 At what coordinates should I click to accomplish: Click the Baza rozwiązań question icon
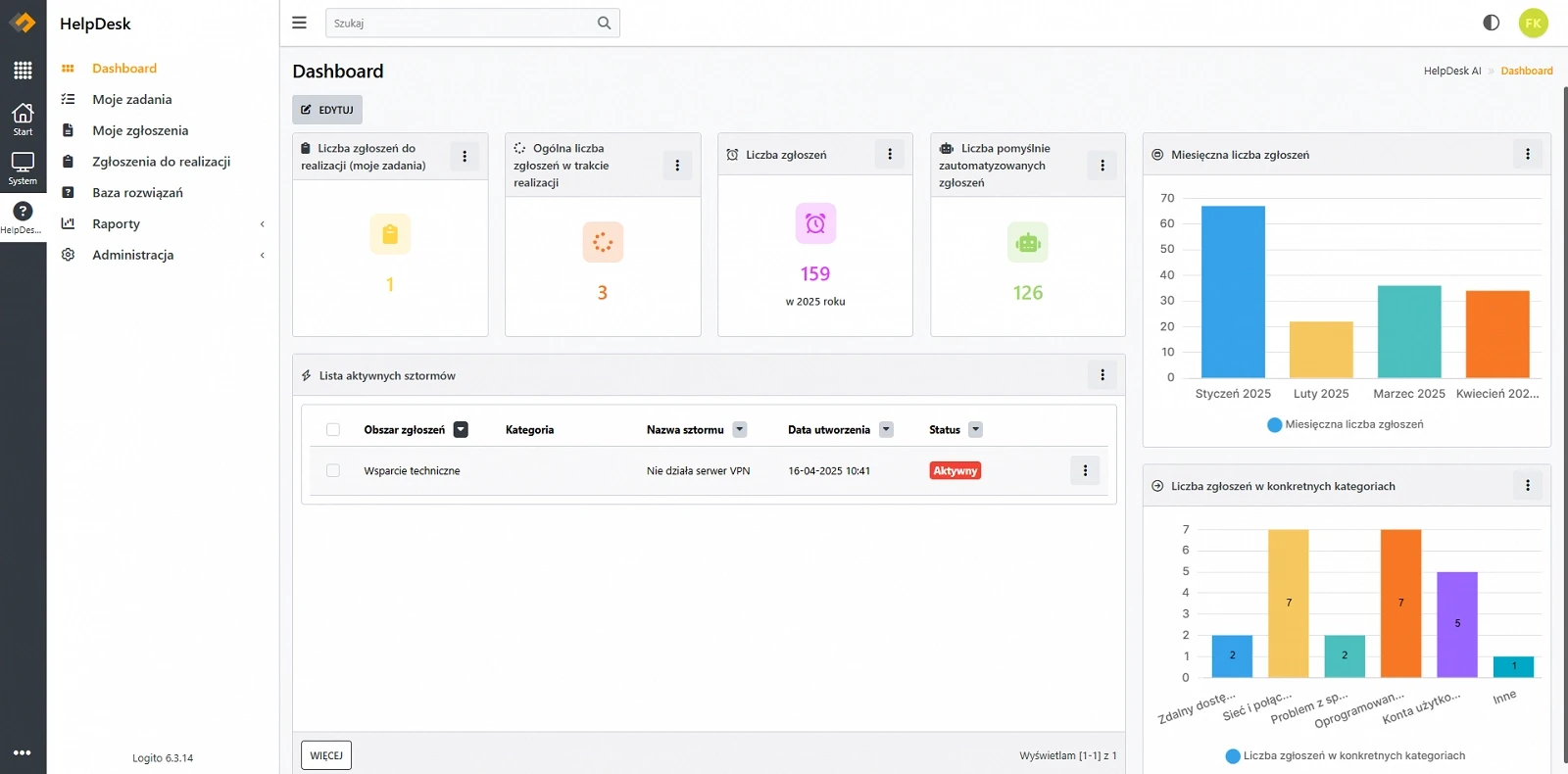click(68, 192)
